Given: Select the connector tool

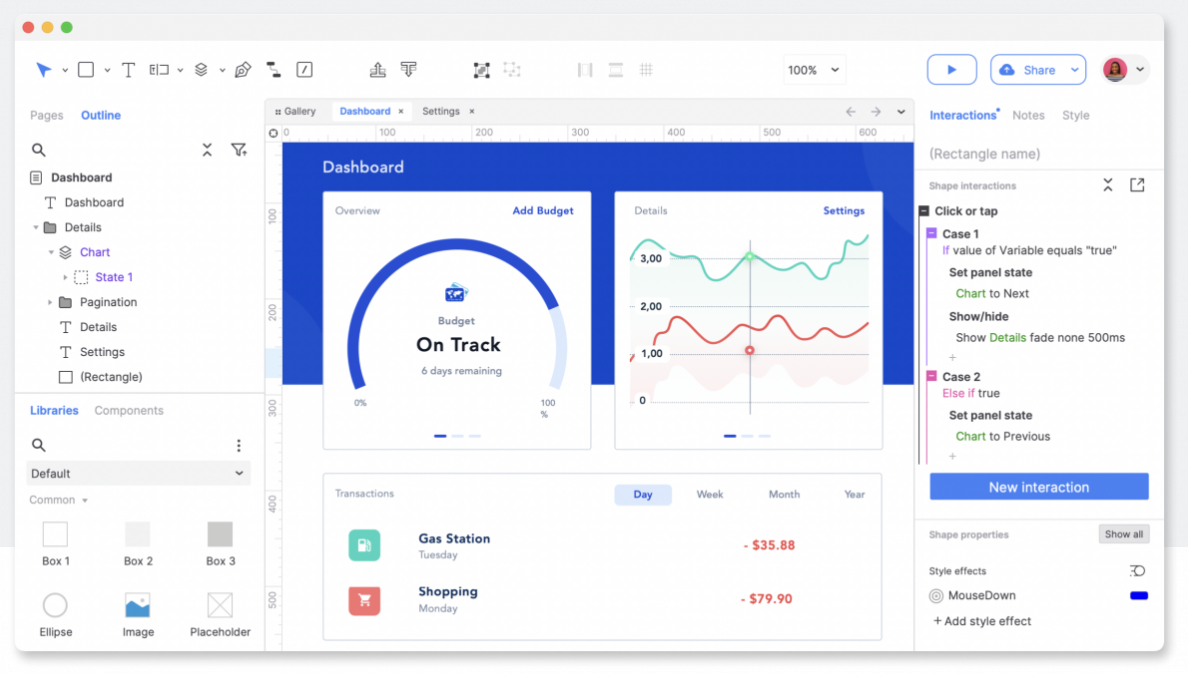Looking at the screenshot, I should [274, 70].
